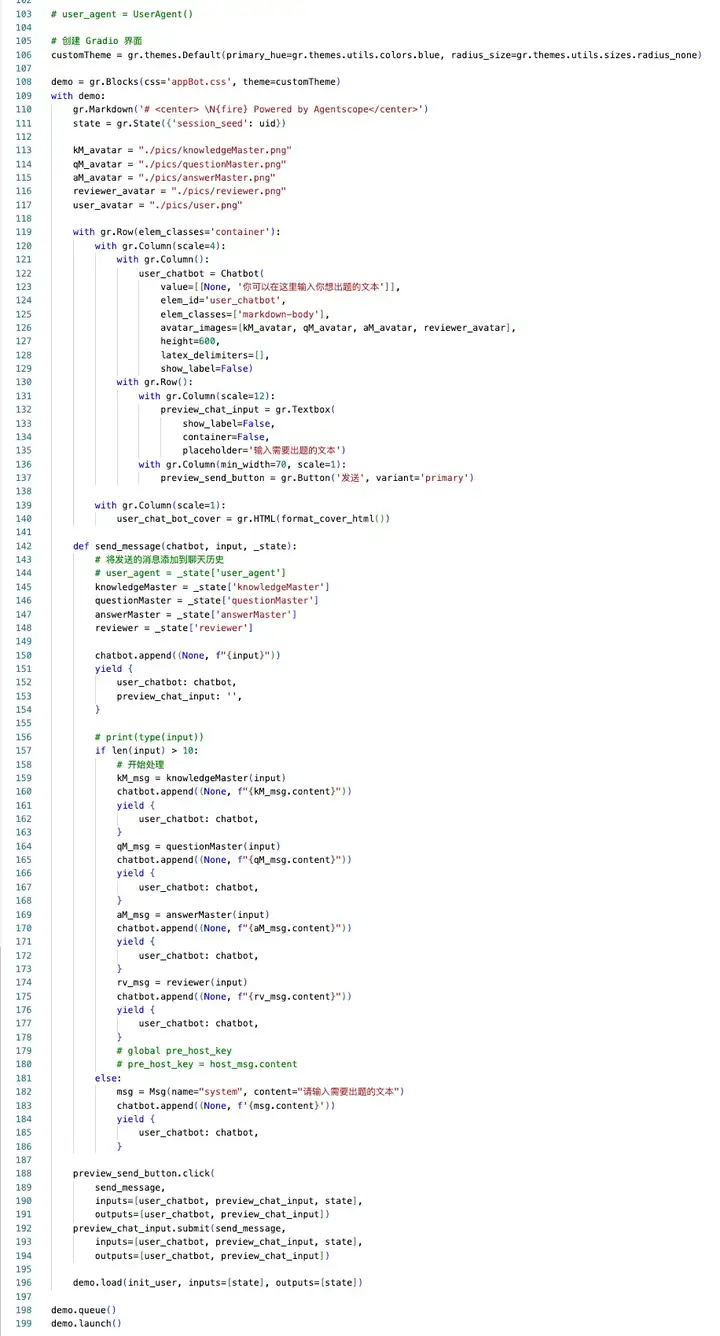Click the 'with gr.Column(scale=1):' line
The height and width of the screenshot is (1336, 720).
click(160, 504)
